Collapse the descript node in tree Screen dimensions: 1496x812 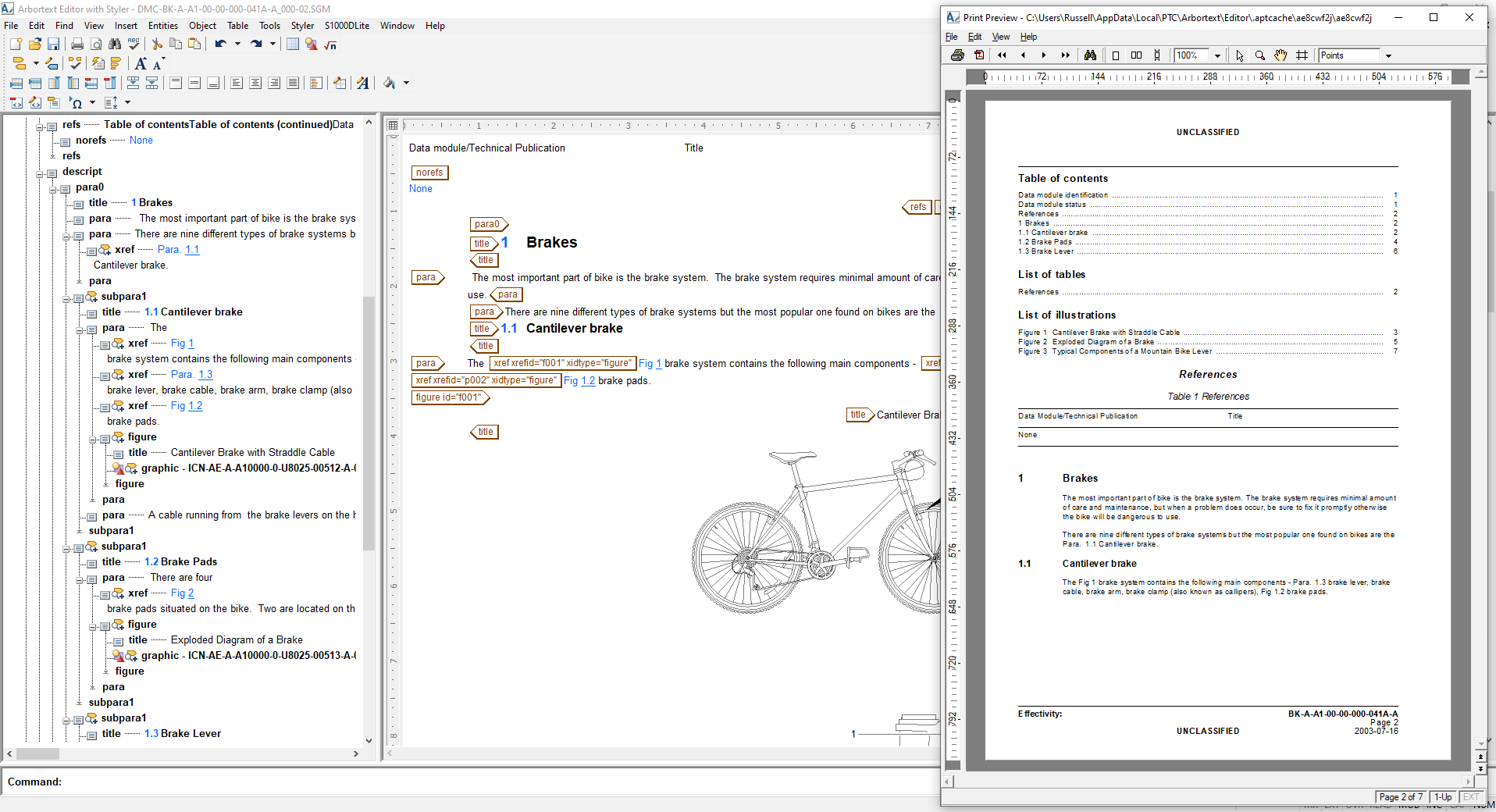point(40,173)
